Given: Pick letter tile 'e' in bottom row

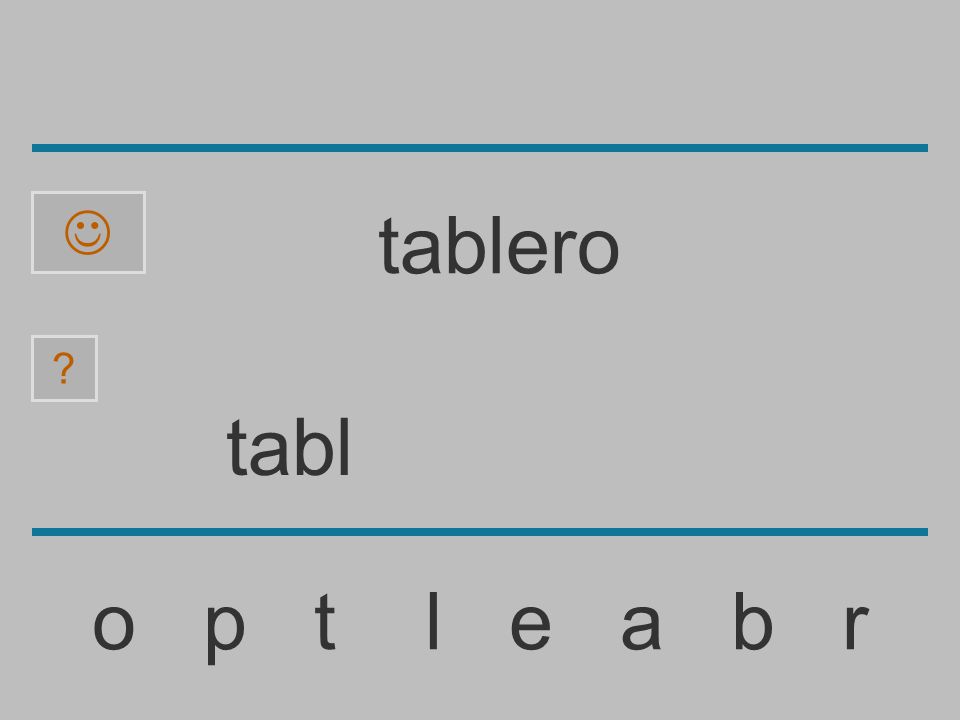Looking at the screenshot, I should click(530, 626).
